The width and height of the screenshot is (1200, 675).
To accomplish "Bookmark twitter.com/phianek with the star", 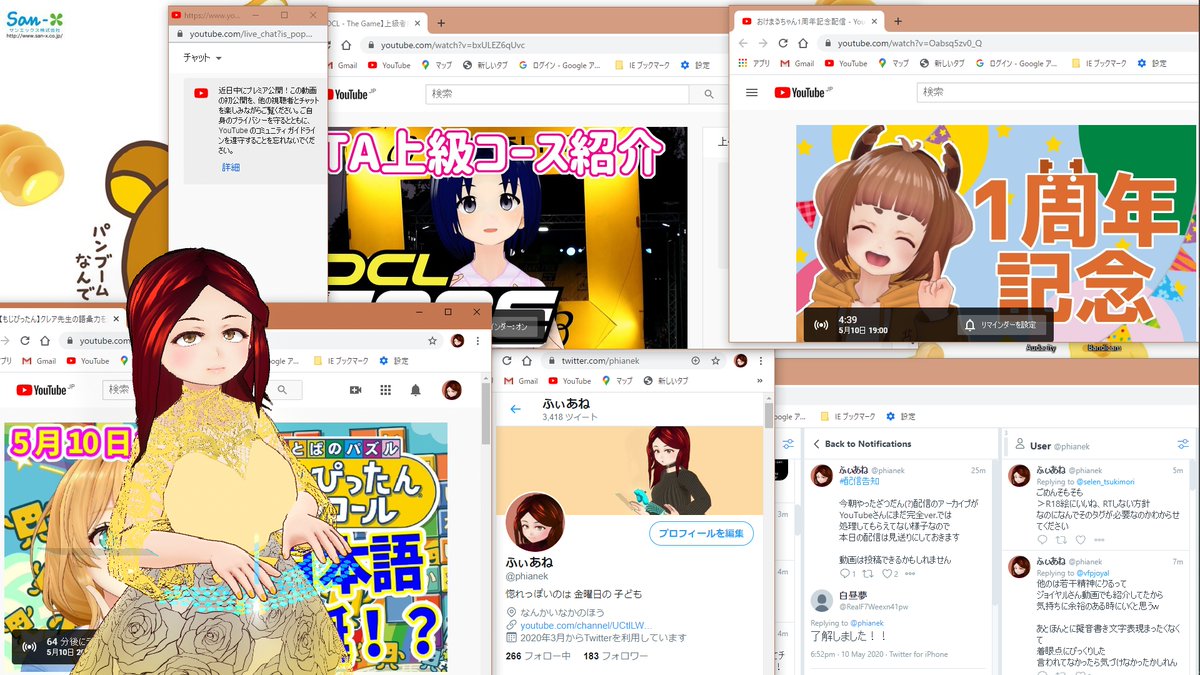I will click(717, 360).
